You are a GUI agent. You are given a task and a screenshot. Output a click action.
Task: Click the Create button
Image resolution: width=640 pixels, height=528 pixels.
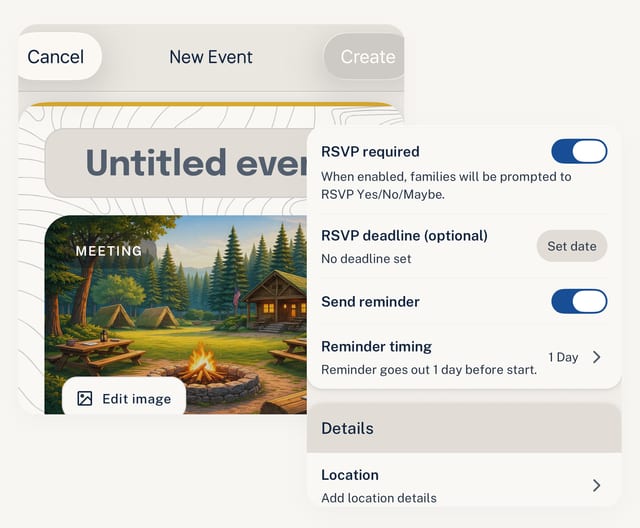(x=364, y=57)
